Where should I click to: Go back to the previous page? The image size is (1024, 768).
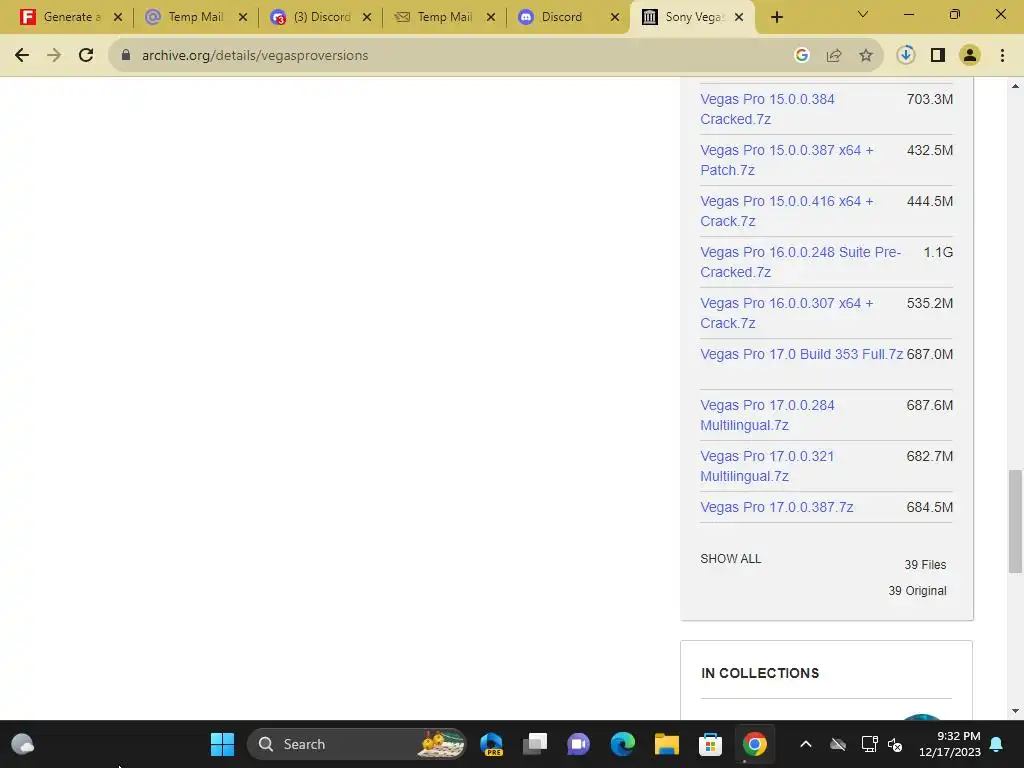22,56
